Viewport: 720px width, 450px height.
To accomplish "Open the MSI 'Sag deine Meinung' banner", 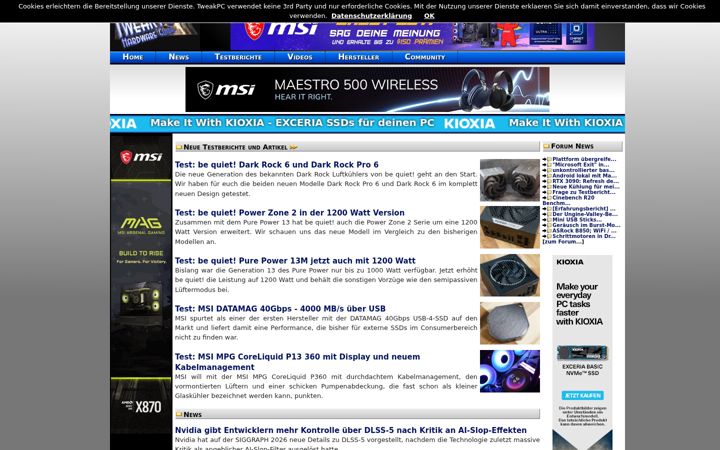I will click(412, 36).
